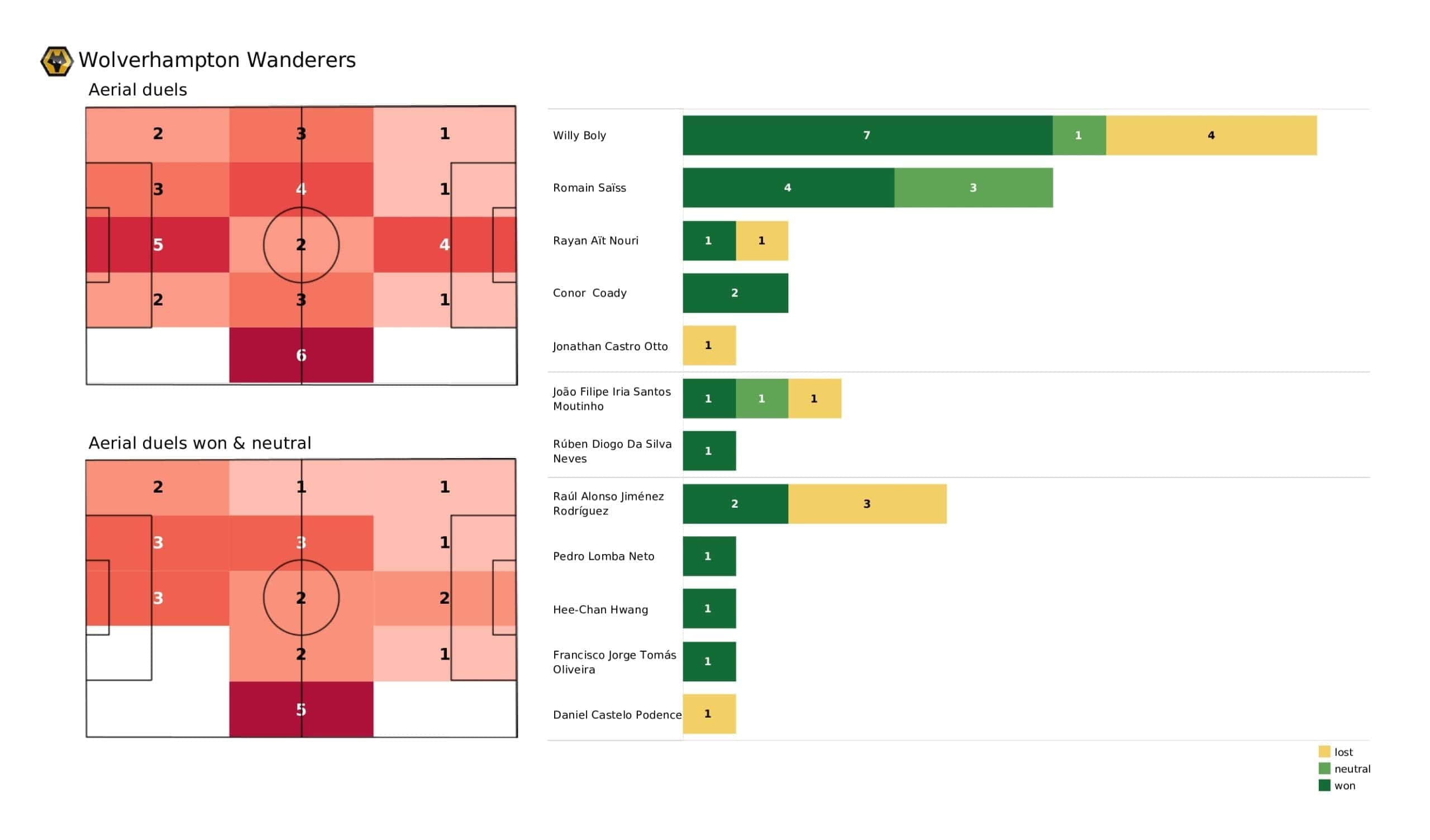
Task: Click the Pedro Lomba Neto player name
Action: 603,557
